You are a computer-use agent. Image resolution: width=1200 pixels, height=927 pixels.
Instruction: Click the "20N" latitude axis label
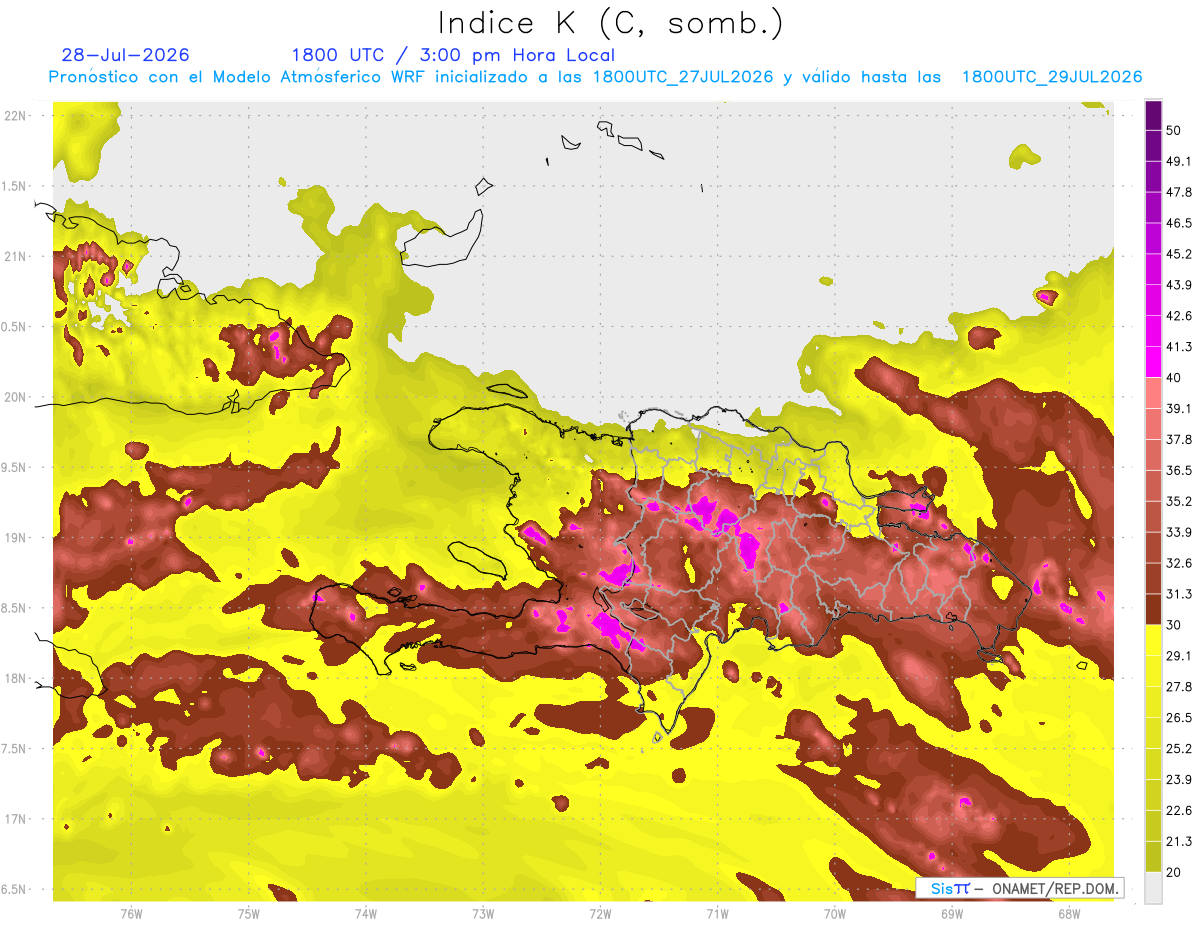(x=14, y=397)
